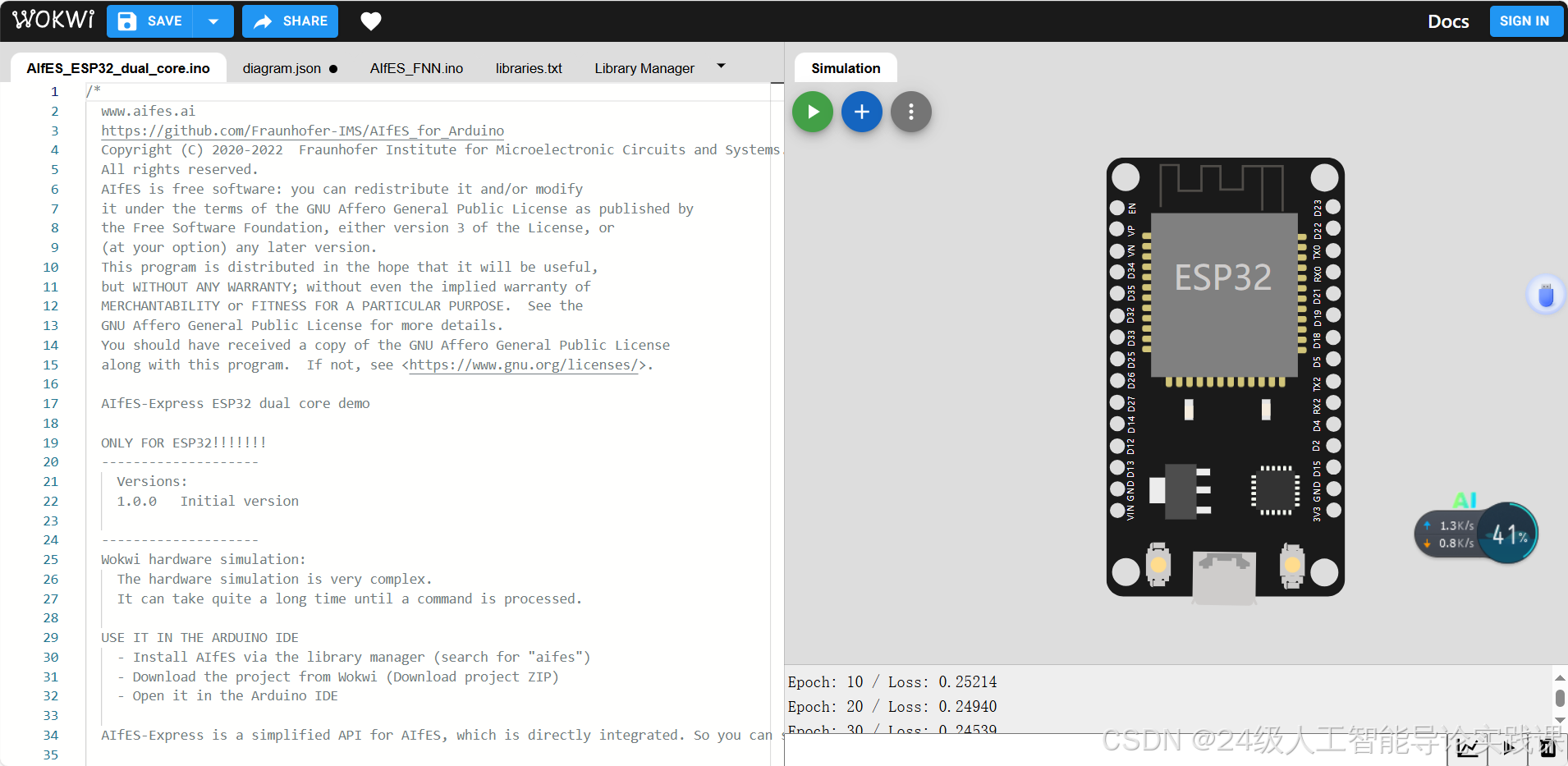
Task: Open the simulation options three-dot menu
Action: tap(910, 111)
